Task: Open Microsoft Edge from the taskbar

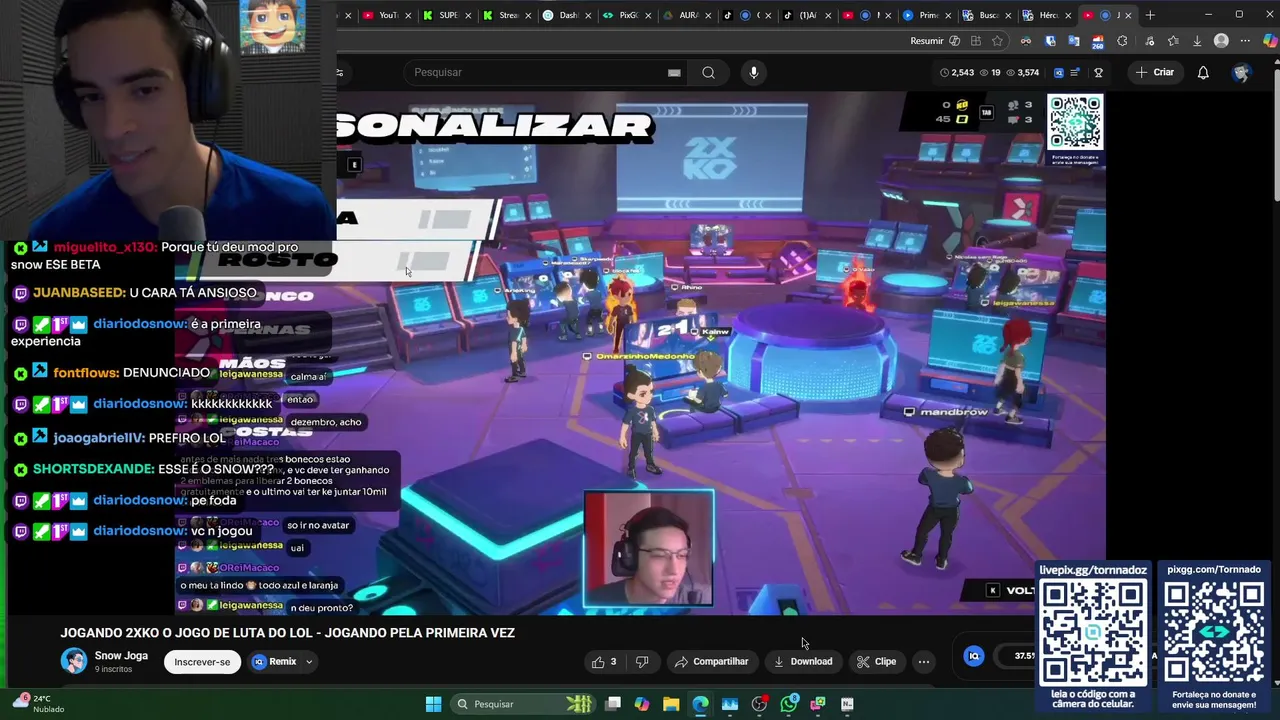Action: (700, 704)
